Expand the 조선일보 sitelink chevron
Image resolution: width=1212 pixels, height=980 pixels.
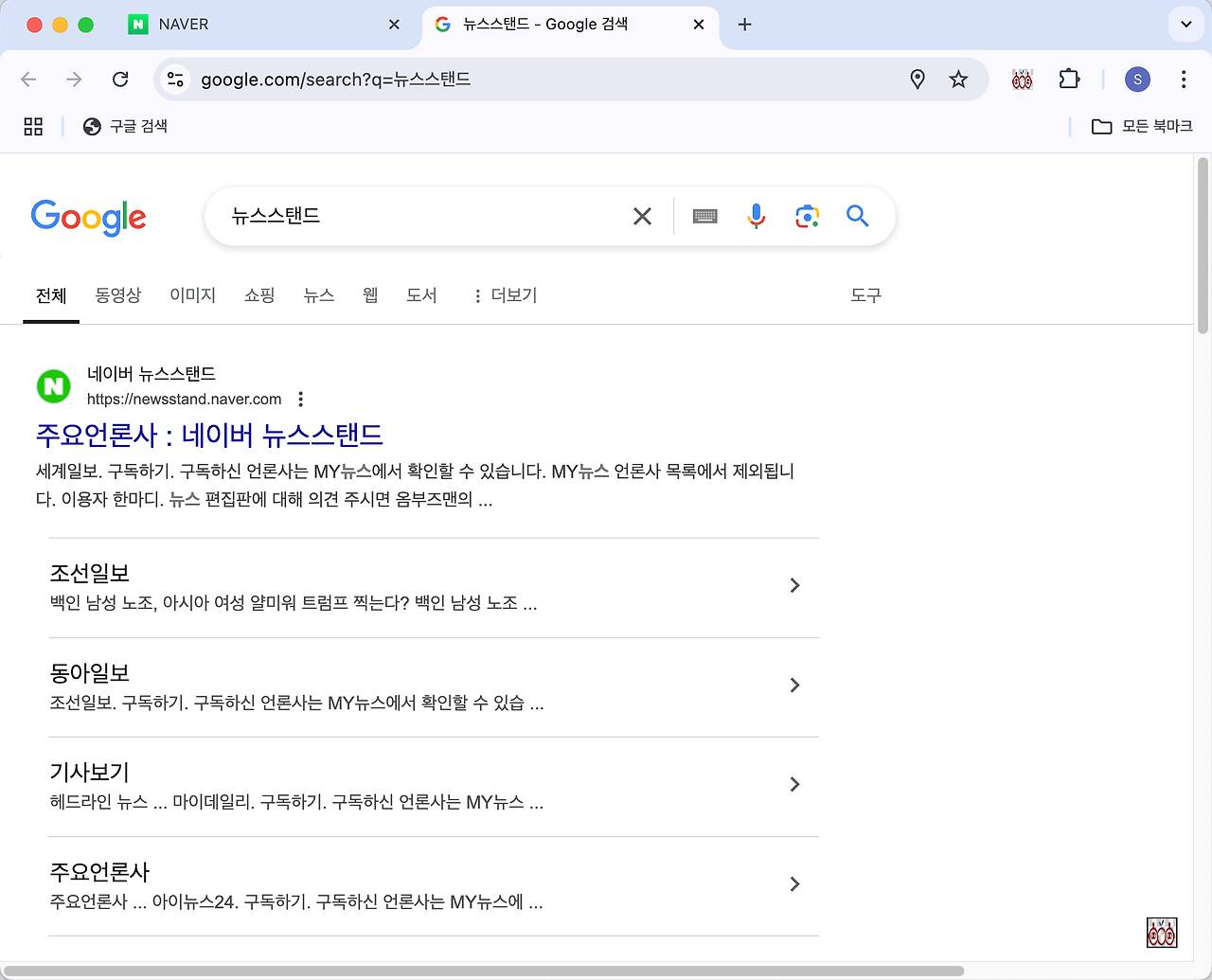[794, 586]
